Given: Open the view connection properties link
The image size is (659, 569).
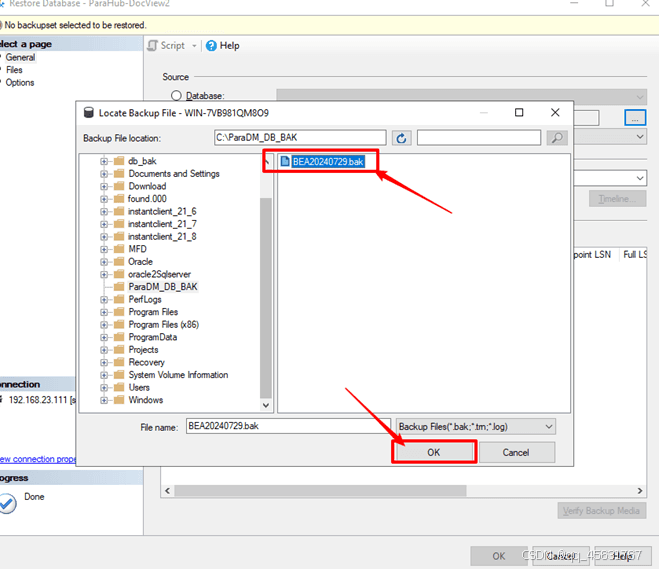Looking at the screenshot, I should click(x=38, y=459).
